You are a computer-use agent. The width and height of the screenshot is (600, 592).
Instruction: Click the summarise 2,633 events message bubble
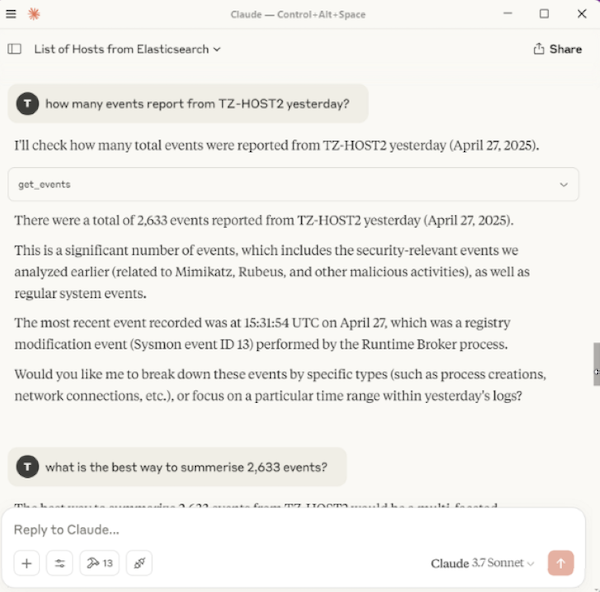click(186, 467)
